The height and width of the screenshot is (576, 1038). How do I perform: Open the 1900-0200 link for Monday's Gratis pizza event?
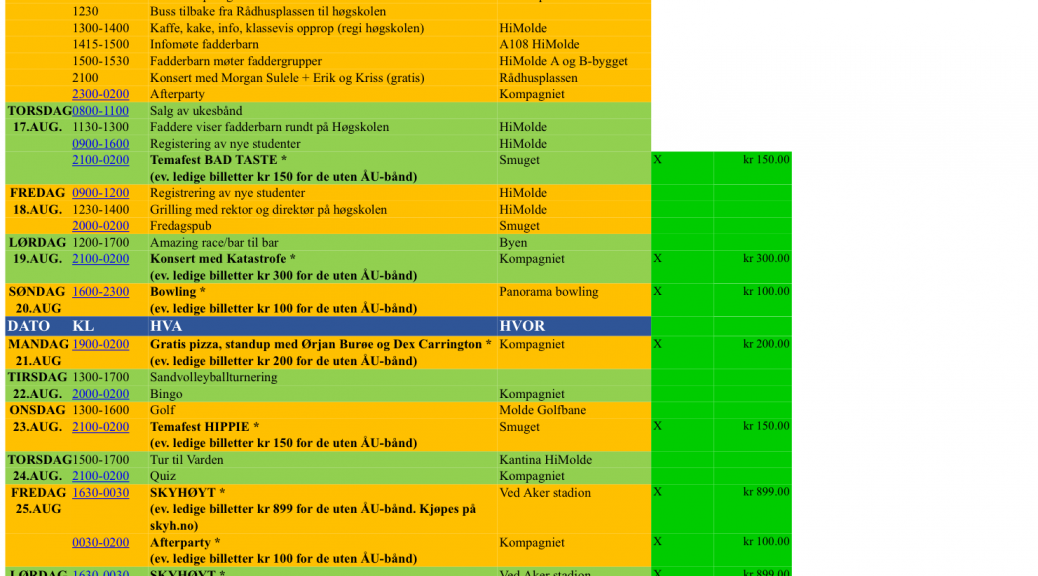coord(100,344)
